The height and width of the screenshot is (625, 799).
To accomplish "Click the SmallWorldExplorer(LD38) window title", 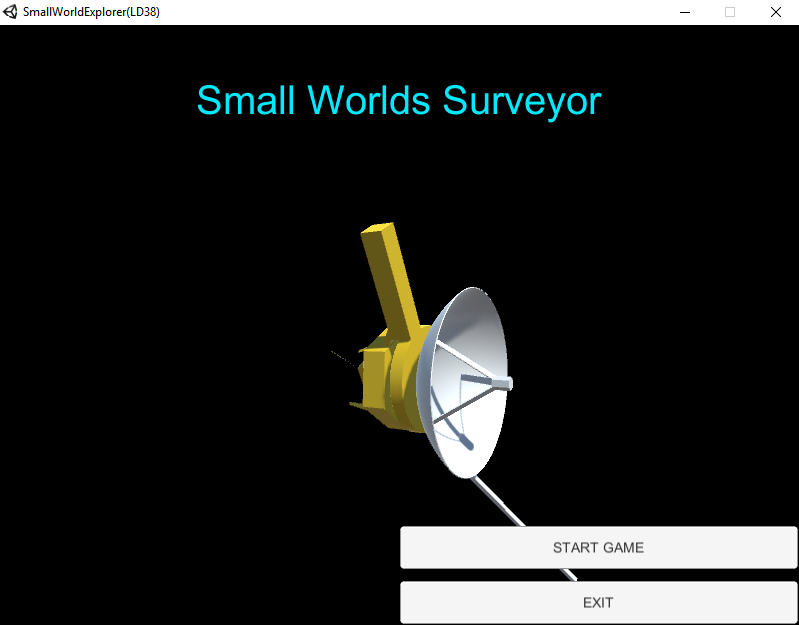I will tap(91, 12).
